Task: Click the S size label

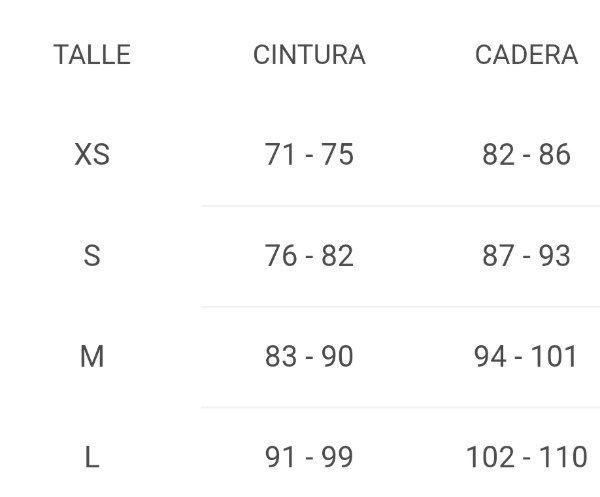Action: coord(92,256)
